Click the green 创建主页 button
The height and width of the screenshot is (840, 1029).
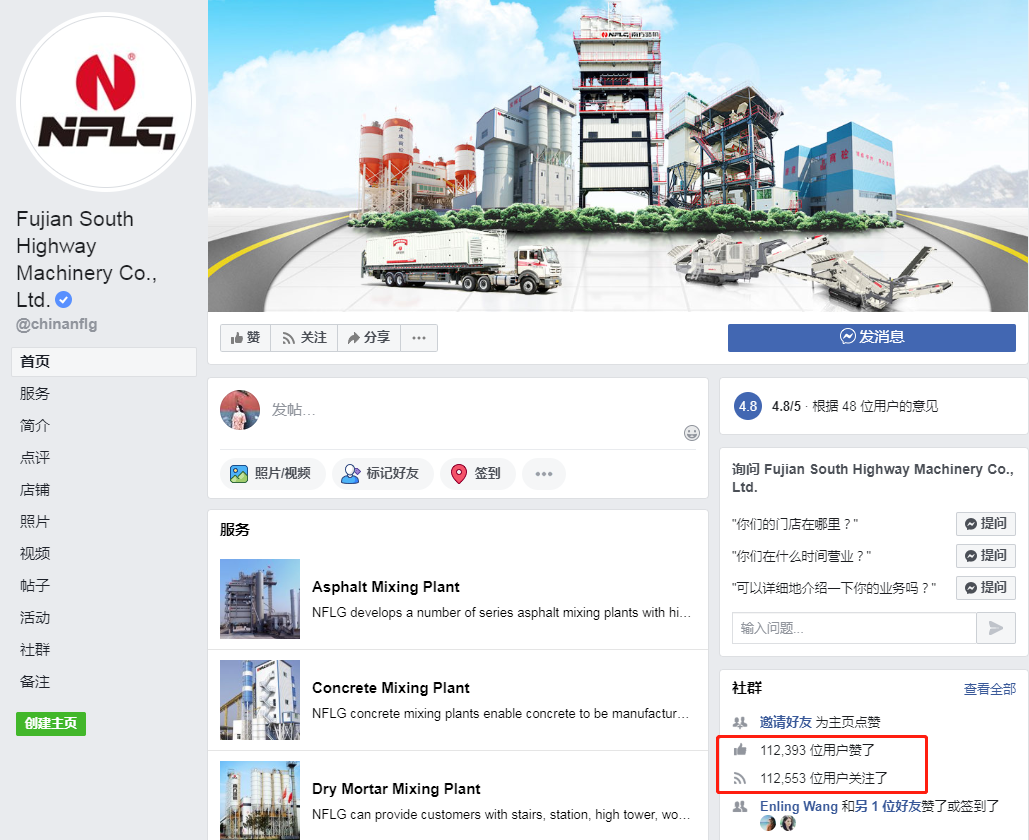click(x=51, y=724)
